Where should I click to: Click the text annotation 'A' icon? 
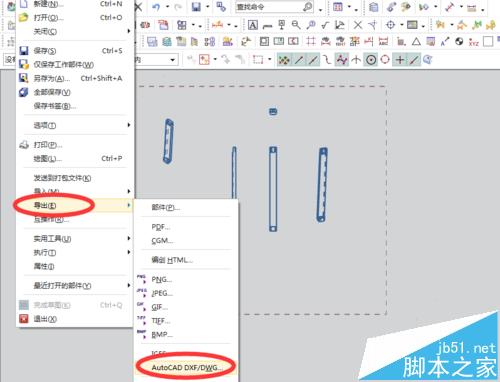[253, 25]
